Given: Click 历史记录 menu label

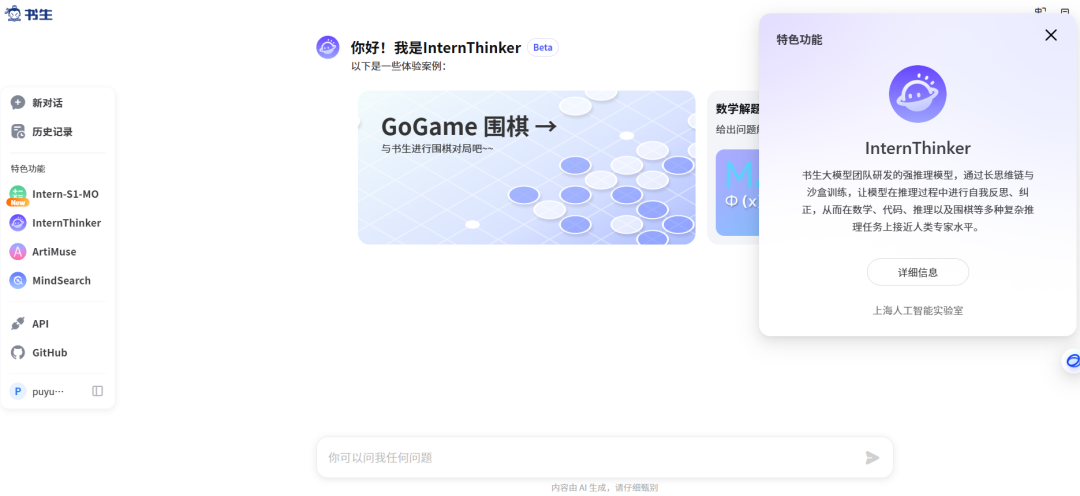Looking at the screenshot, I should [52, 132].
